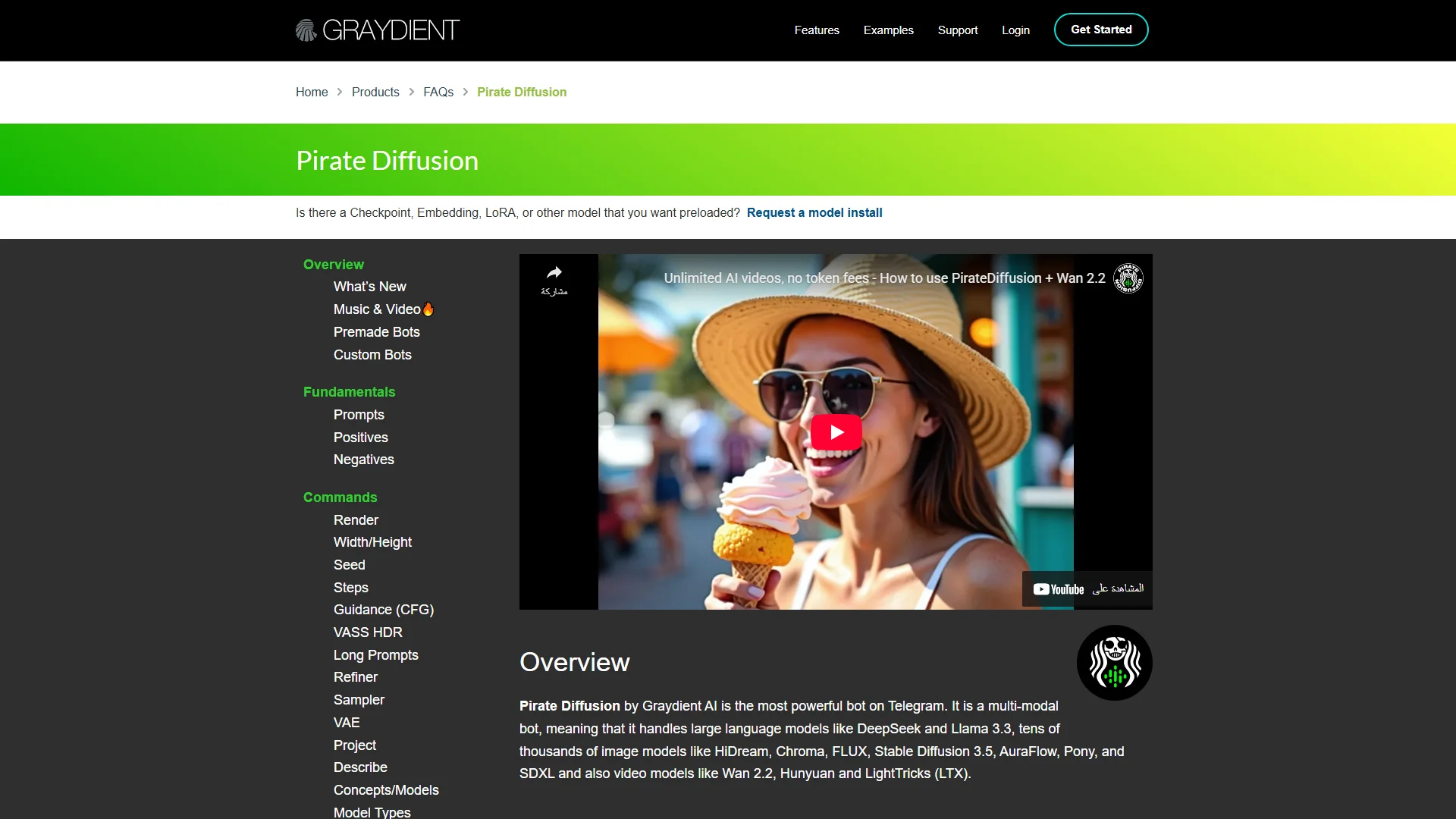Click the breadcrumb chevron after FAQs

[466, 92]
